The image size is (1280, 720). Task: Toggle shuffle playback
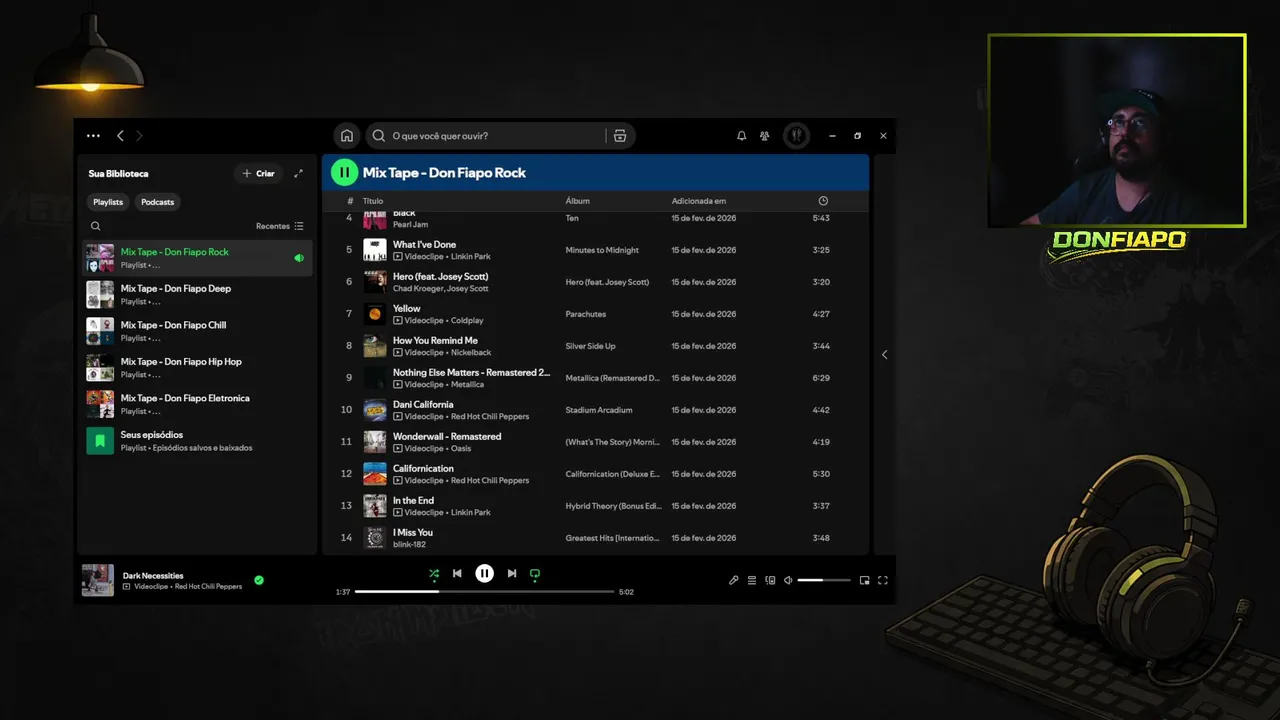point(433,574)
